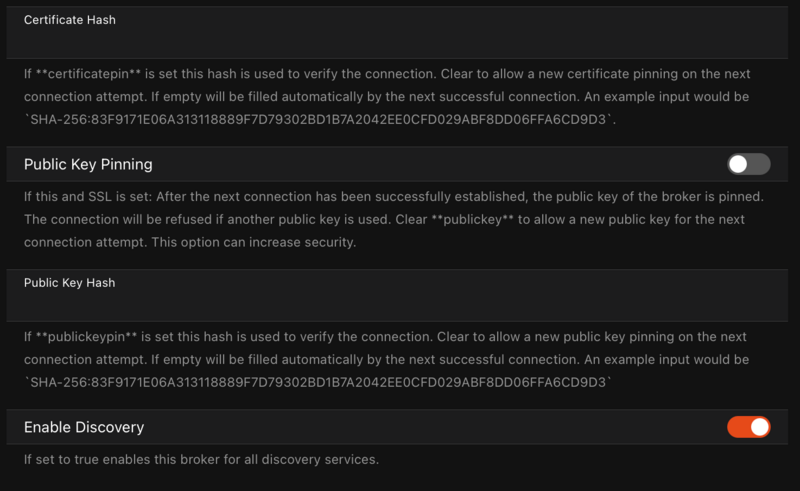Click the Public Key Hash input field

(x=400, y=303)
